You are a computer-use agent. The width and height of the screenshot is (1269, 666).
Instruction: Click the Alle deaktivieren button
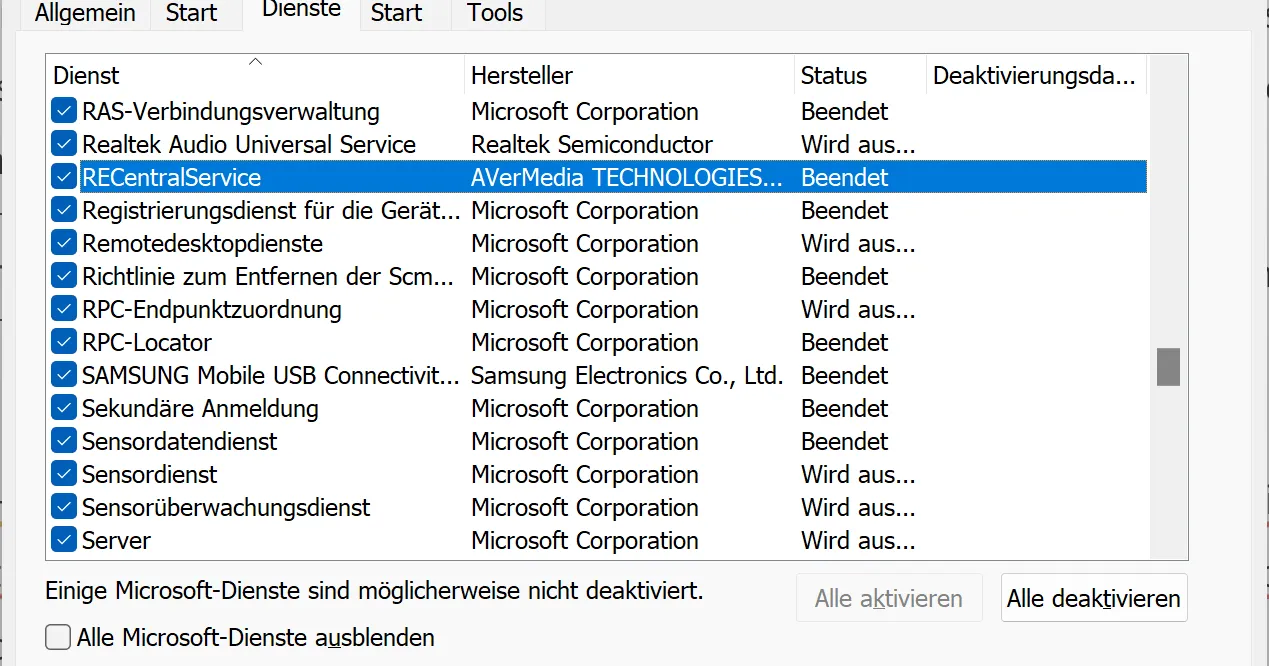coord(1094,598)
